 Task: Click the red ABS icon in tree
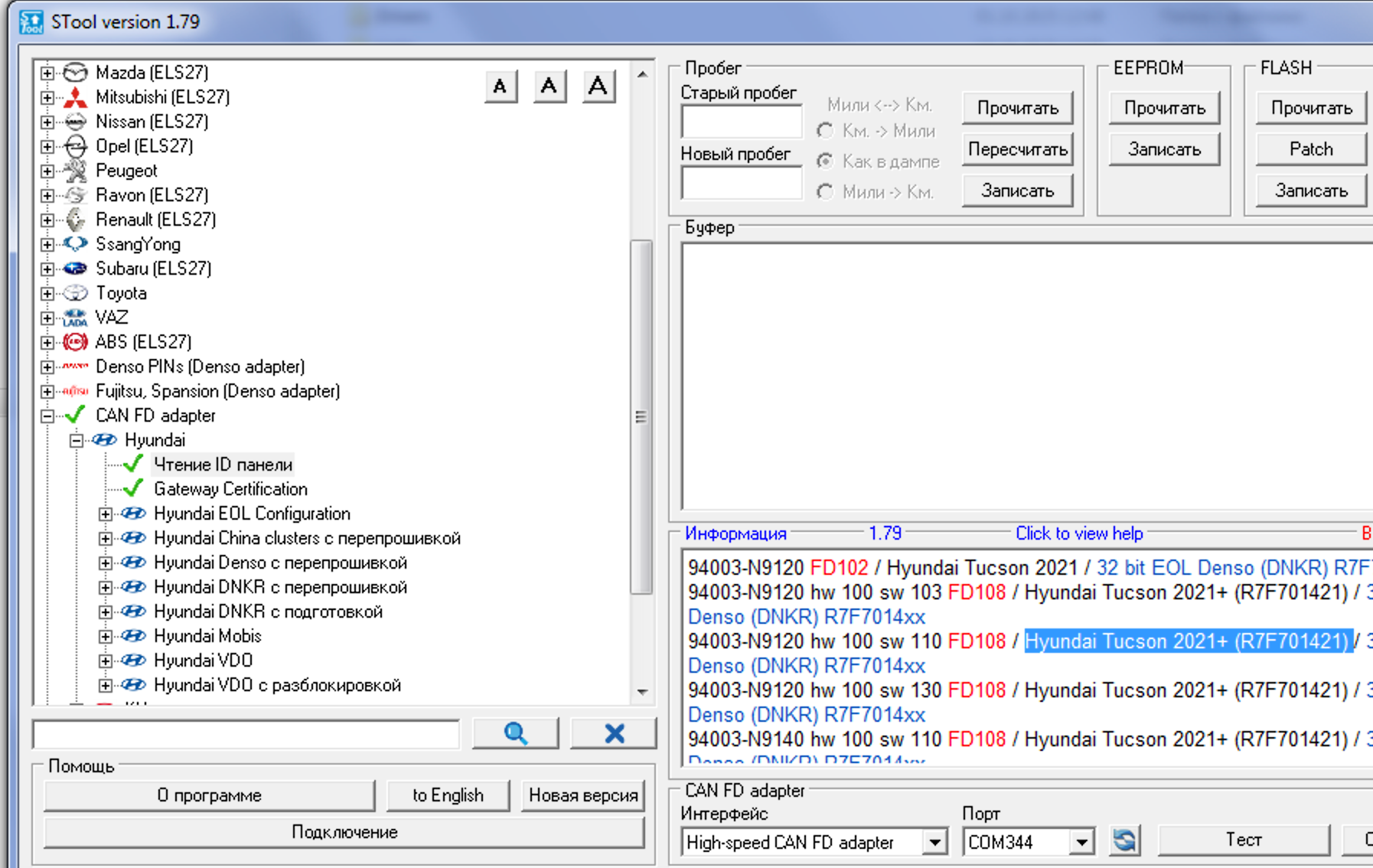[75, 342]
